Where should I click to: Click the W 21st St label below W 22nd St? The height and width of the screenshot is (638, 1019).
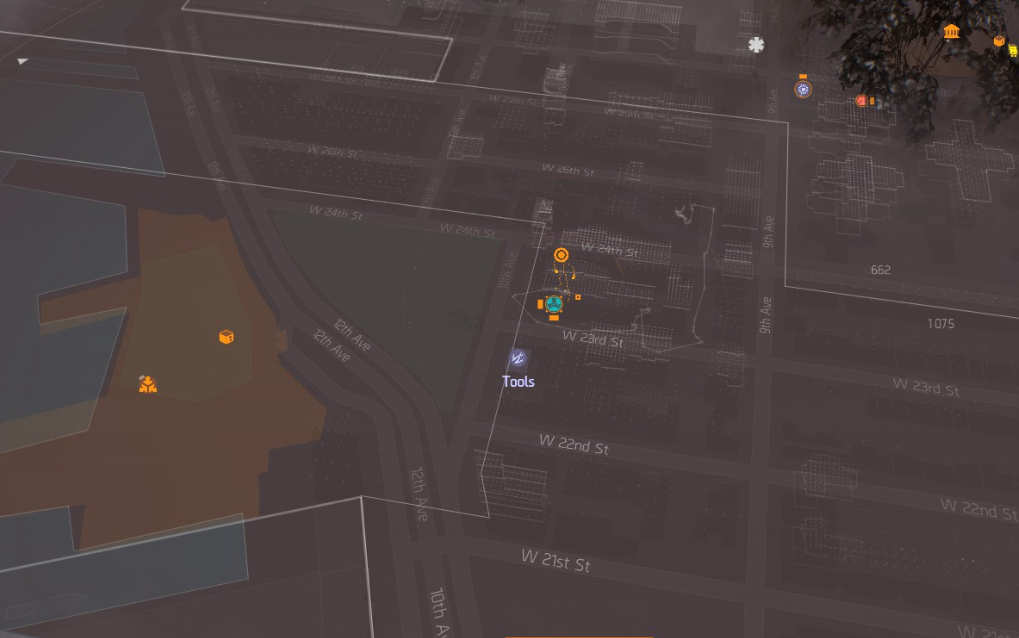tap(556, 561)
